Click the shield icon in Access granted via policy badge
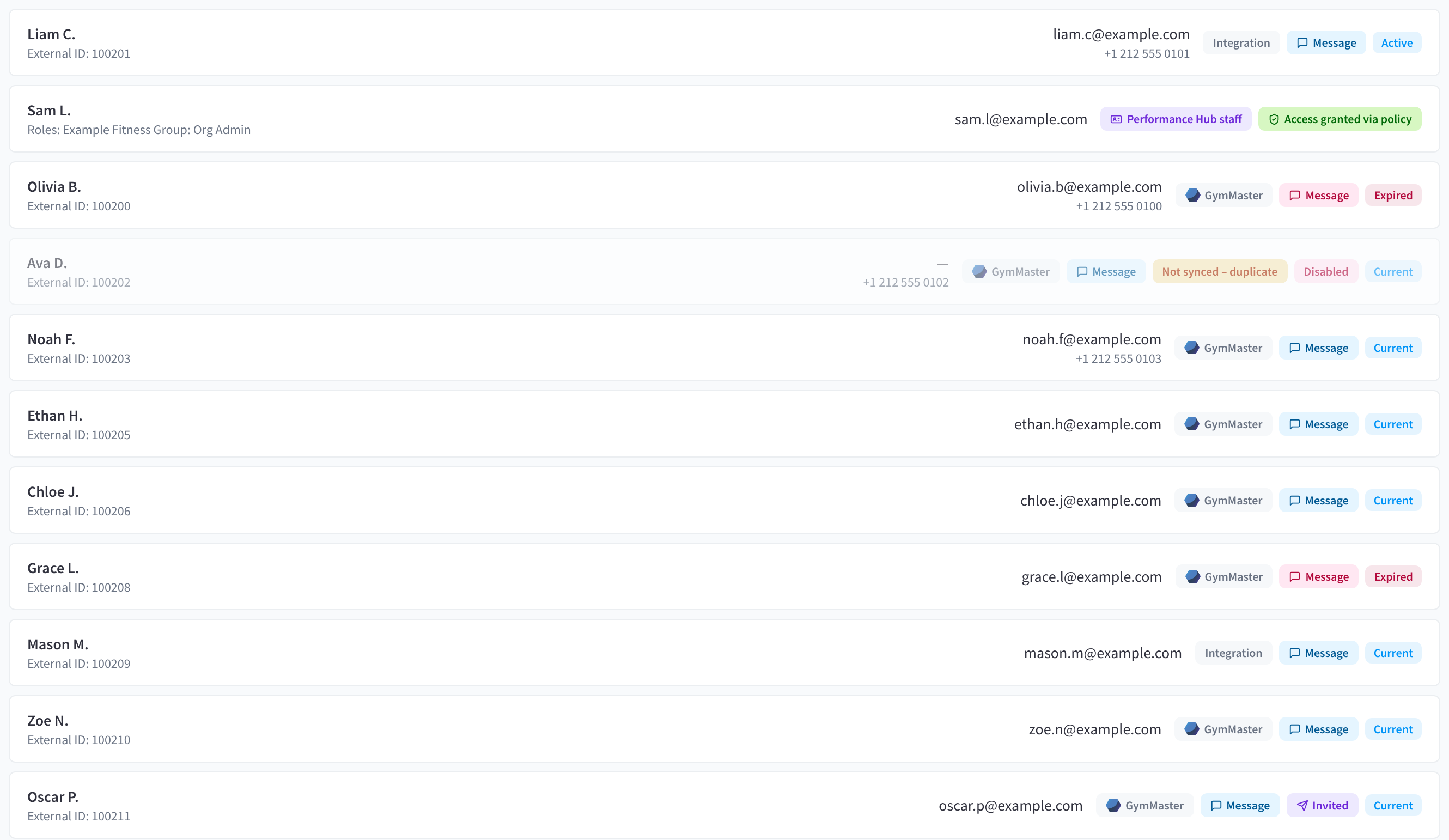The width and height of the screenshot is (1449, 840). pos(1274,120)
